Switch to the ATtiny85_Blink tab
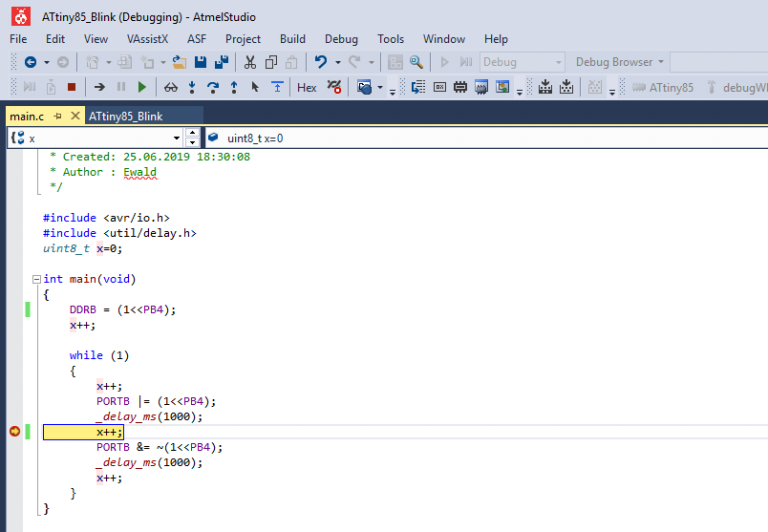This screenshot has height=532, width=768. (126, 116)
